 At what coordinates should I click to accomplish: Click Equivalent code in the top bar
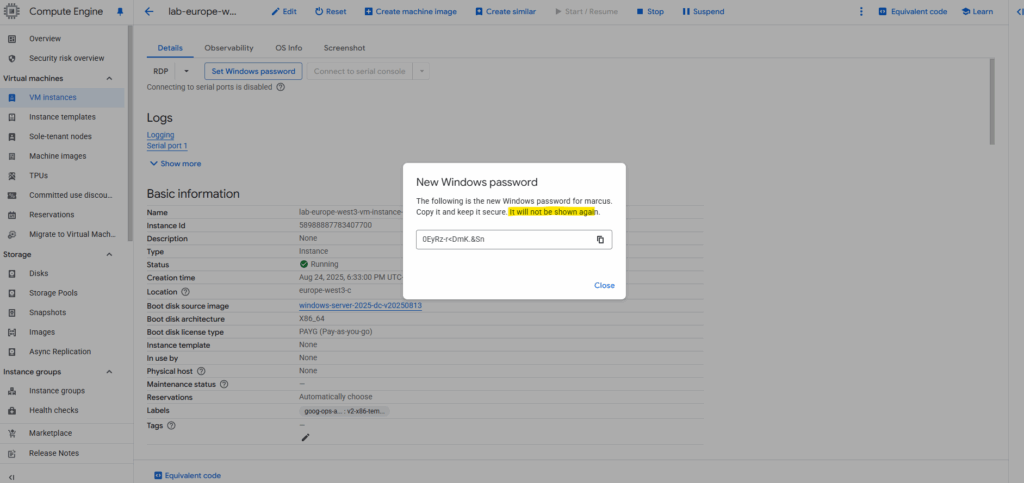(x=912, y=12)
